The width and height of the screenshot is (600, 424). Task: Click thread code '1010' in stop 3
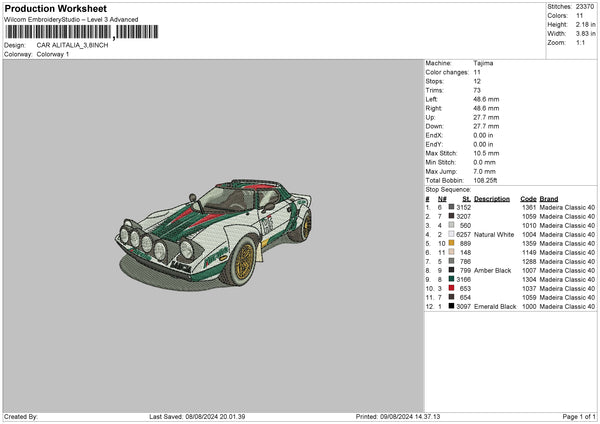click(x=529, y=225)
